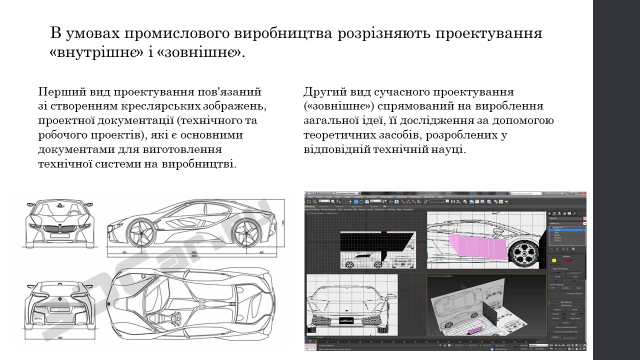Open the Modify tab in command panel
Image resolution: width=640 pixels, height=360 pixels.
[554, 213]
